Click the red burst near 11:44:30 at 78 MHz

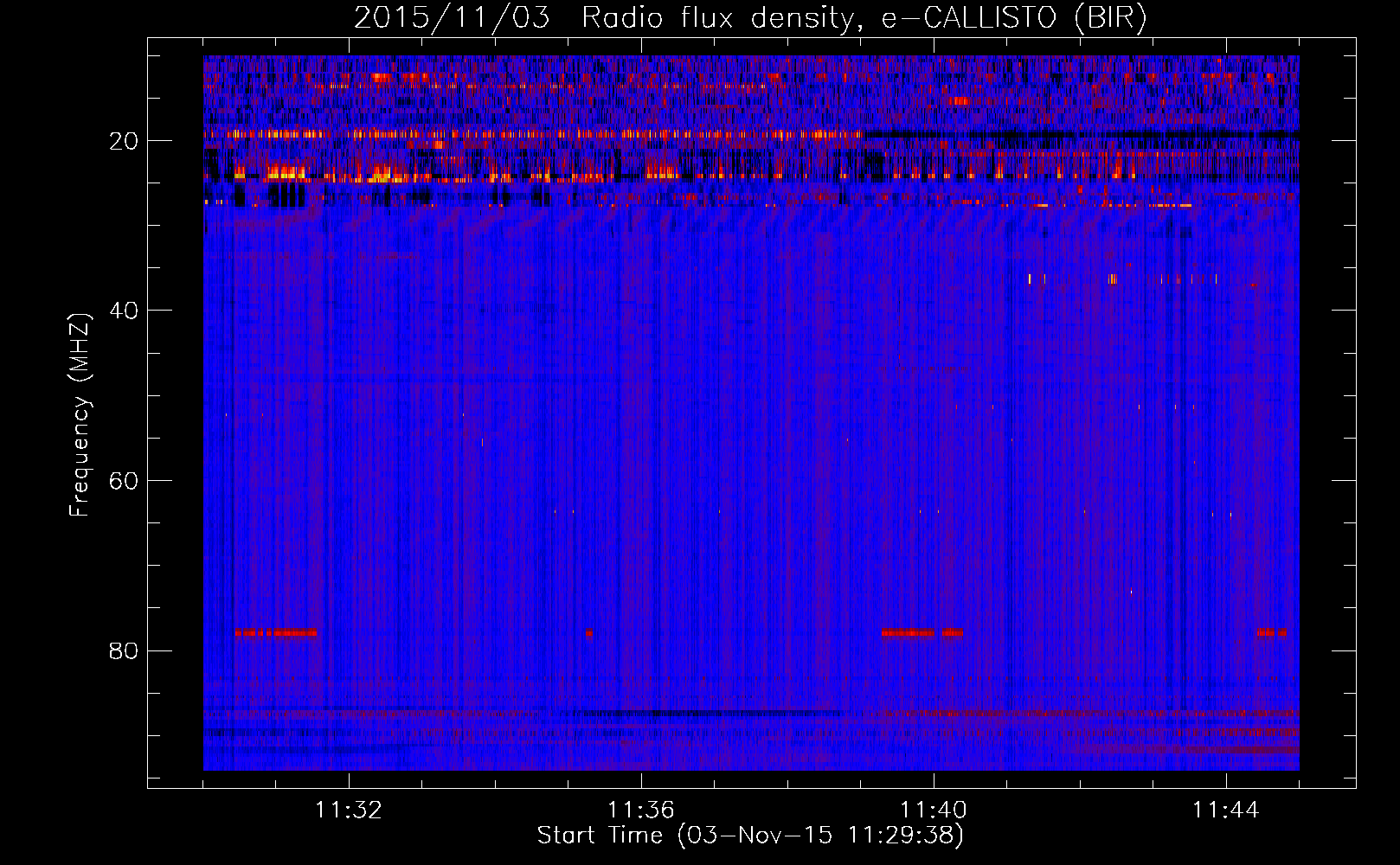[x=1271, y=632]
